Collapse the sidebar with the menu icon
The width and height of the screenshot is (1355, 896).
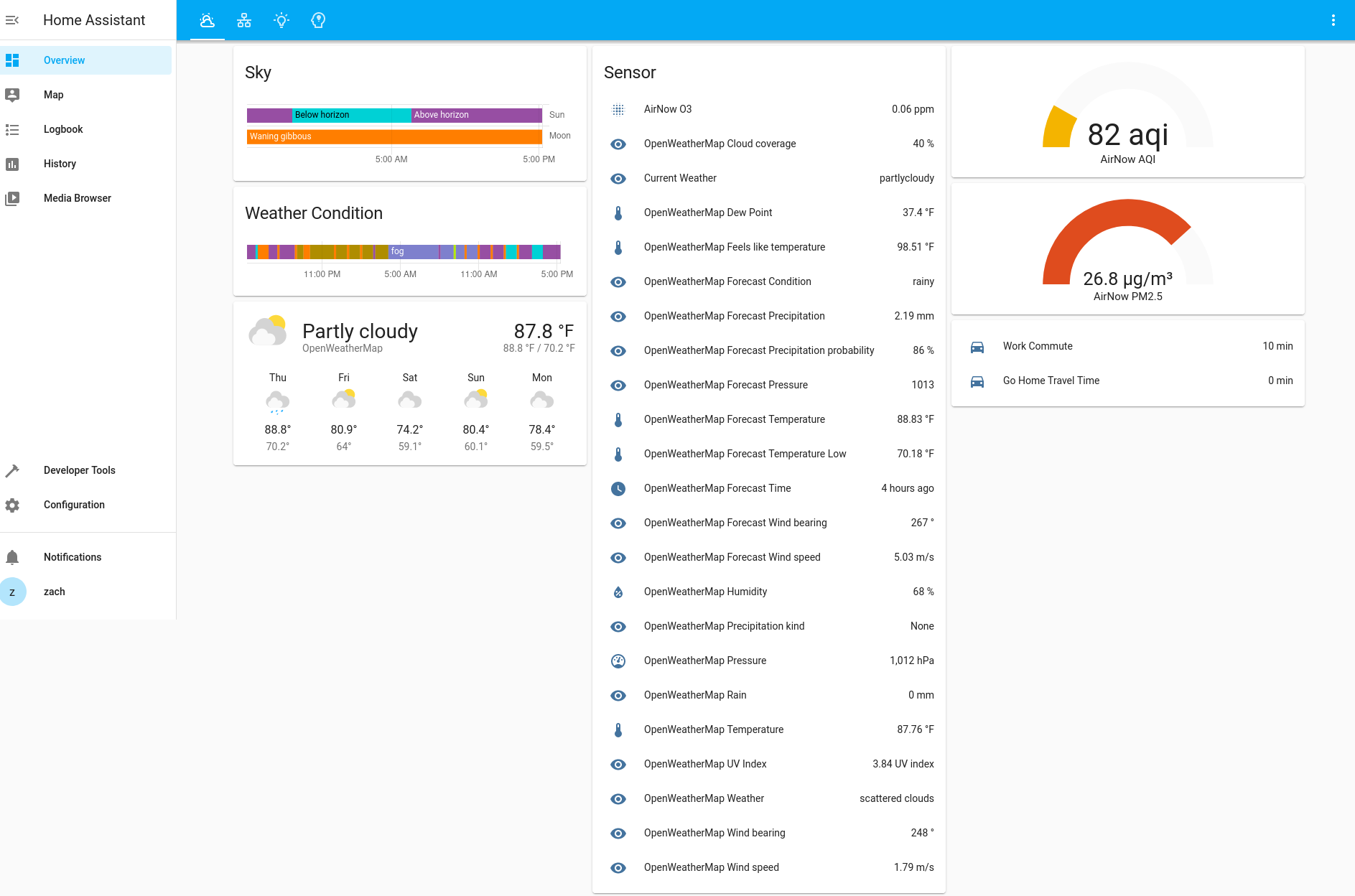click(12, 20)
